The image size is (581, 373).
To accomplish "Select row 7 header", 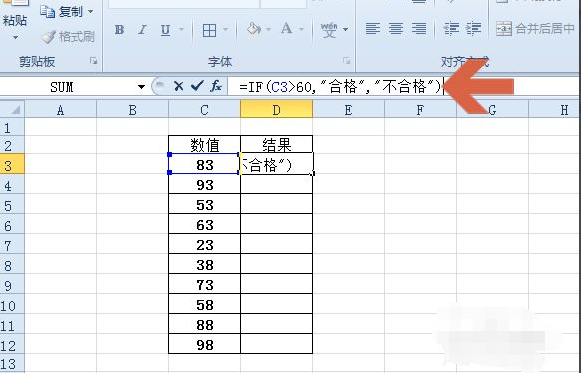I will click(x=12, y=245).
